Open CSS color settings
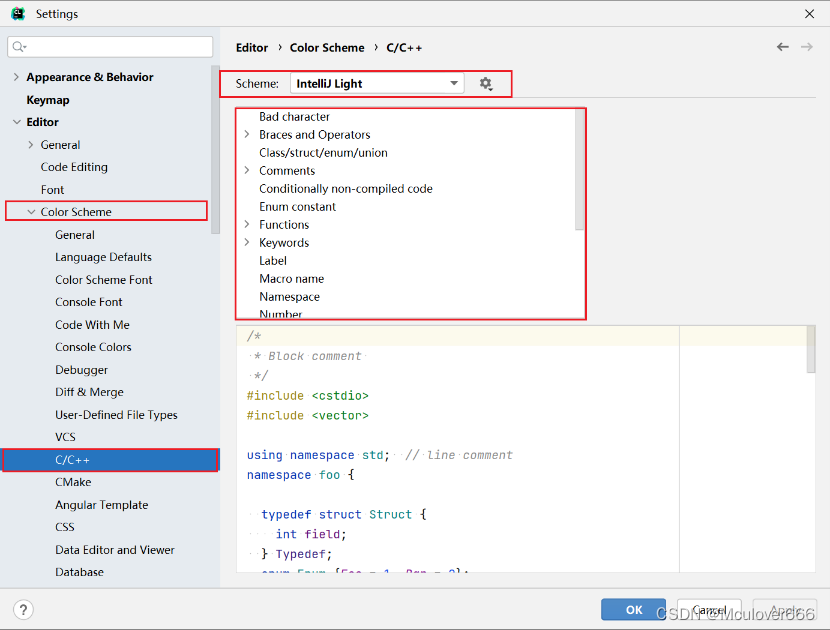 (x=65, y=527)
